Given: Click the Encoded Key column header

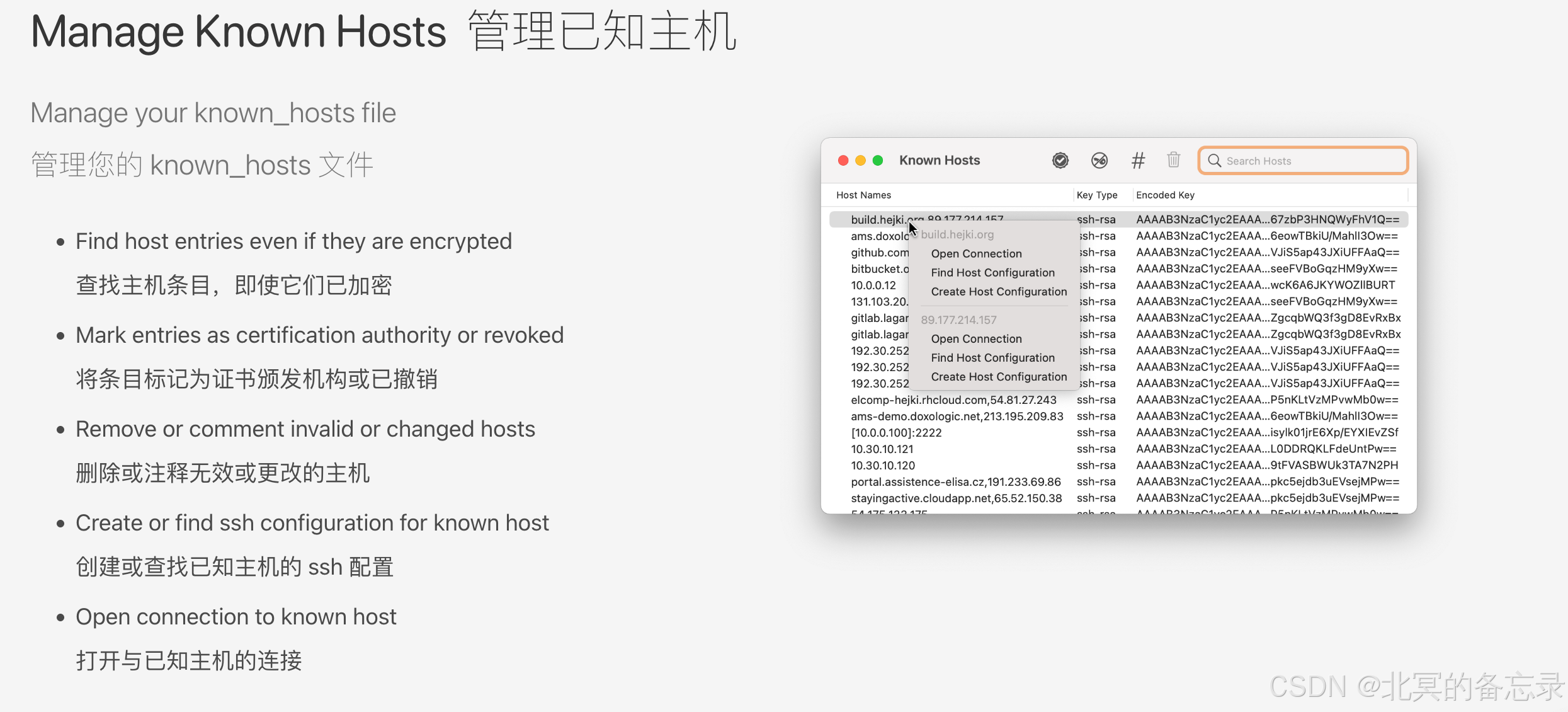Looking at the screenshot, I should click(x=1165, y=195).
